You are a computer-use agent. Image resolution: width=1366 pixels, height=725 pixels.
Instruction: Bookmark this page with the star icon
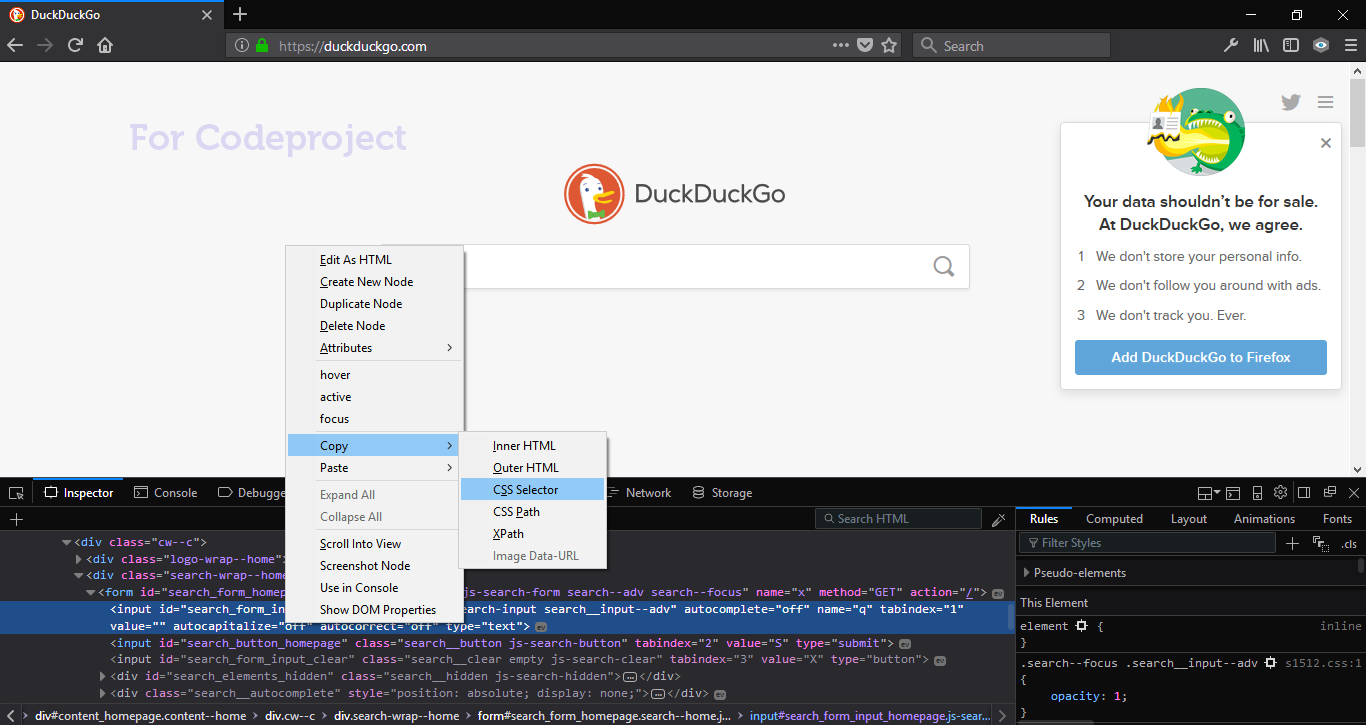click(x=889, y=45)
